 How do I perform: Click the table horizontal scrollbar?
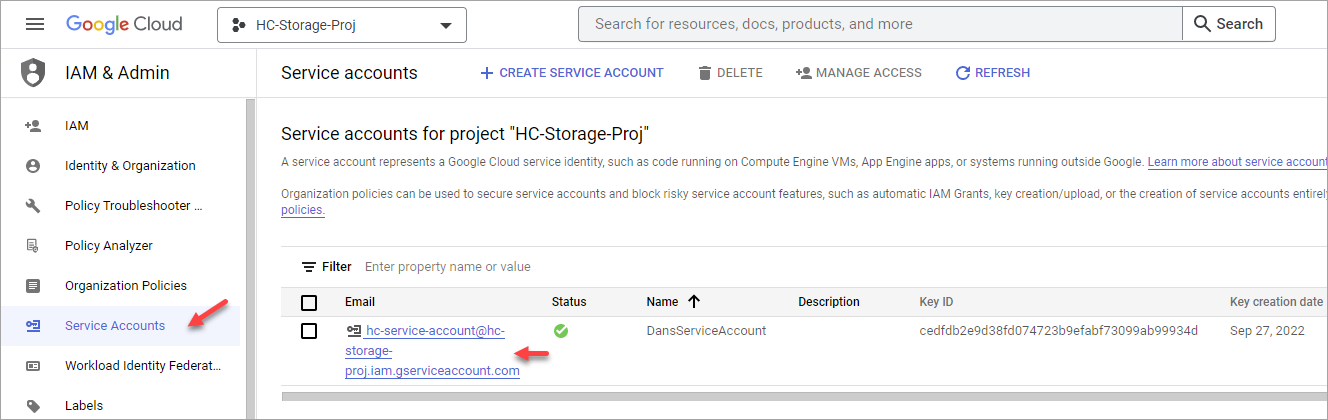pyautogui.click(x=805, y=397)
